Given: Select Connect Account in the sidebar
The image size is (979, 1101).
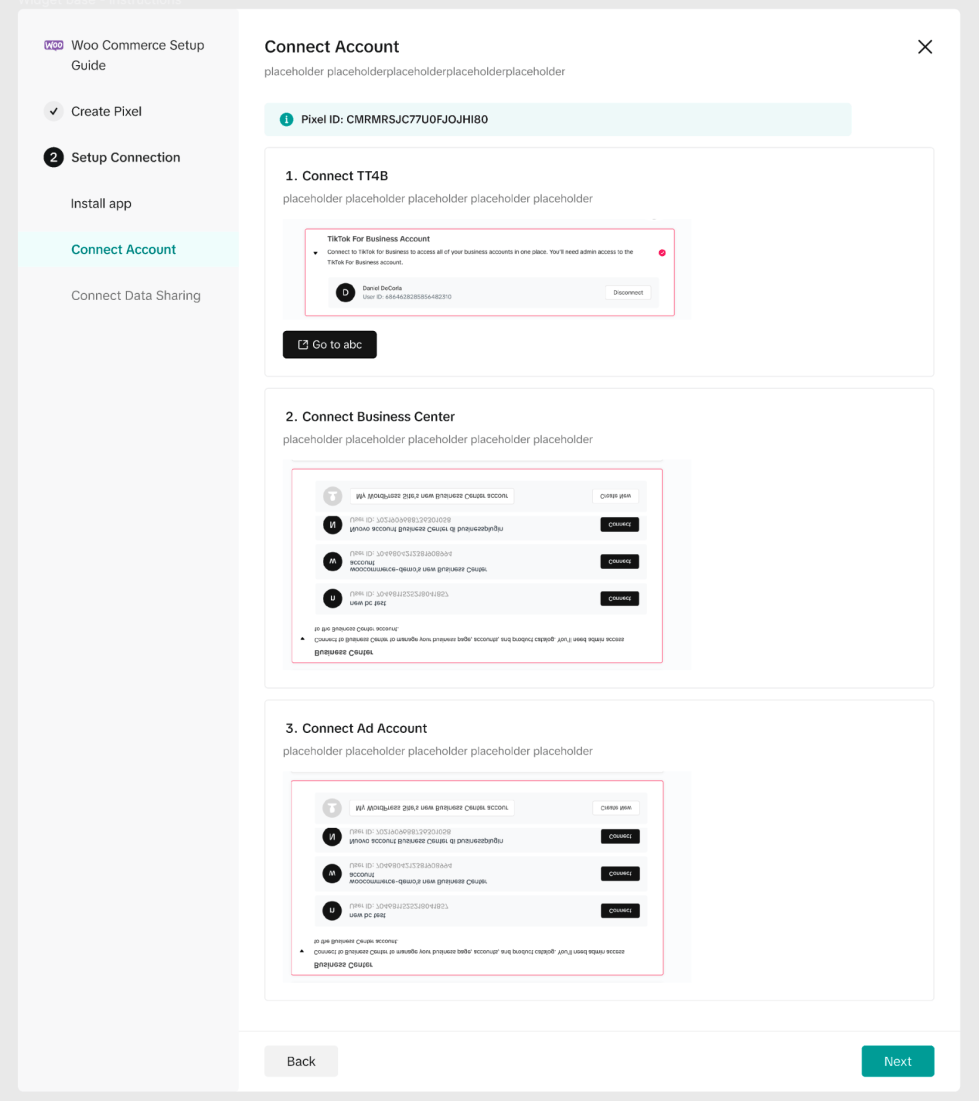Looking at the screenshot, I should point(123,250).
